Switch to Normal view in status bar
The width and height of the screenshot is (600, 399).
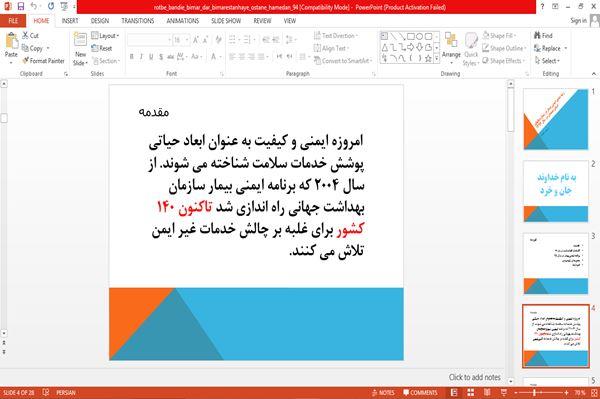pos(454,393)
